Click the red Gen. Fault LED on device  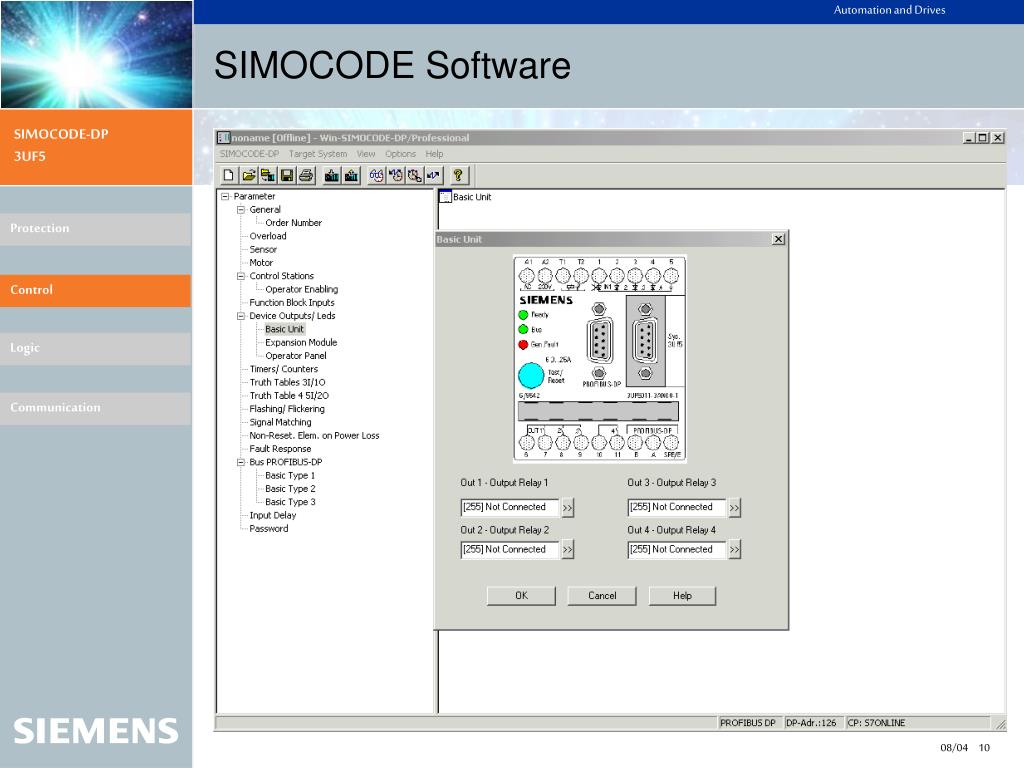(523, 345)
